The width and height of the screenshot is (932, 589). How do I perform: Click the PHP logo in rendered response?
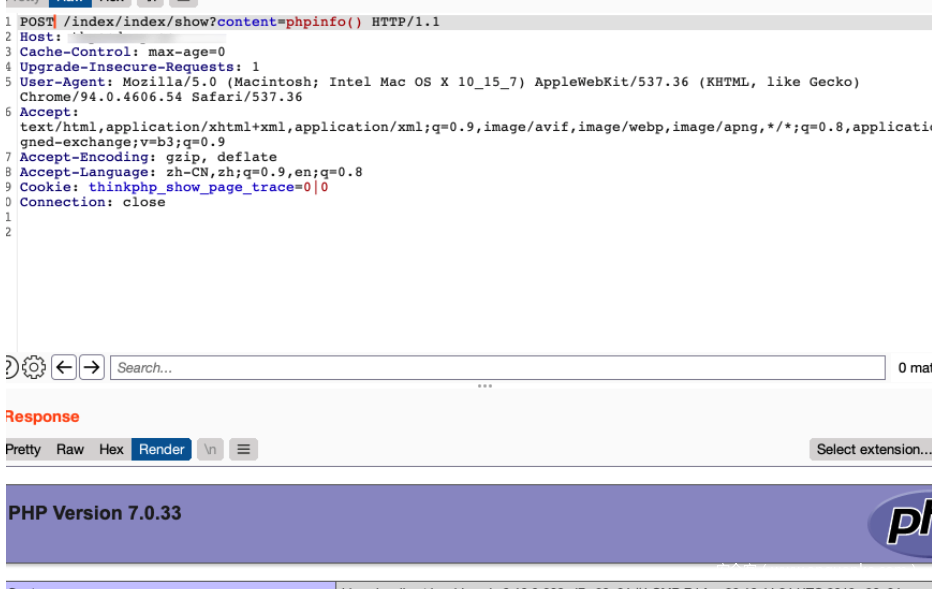coord(900,524)
